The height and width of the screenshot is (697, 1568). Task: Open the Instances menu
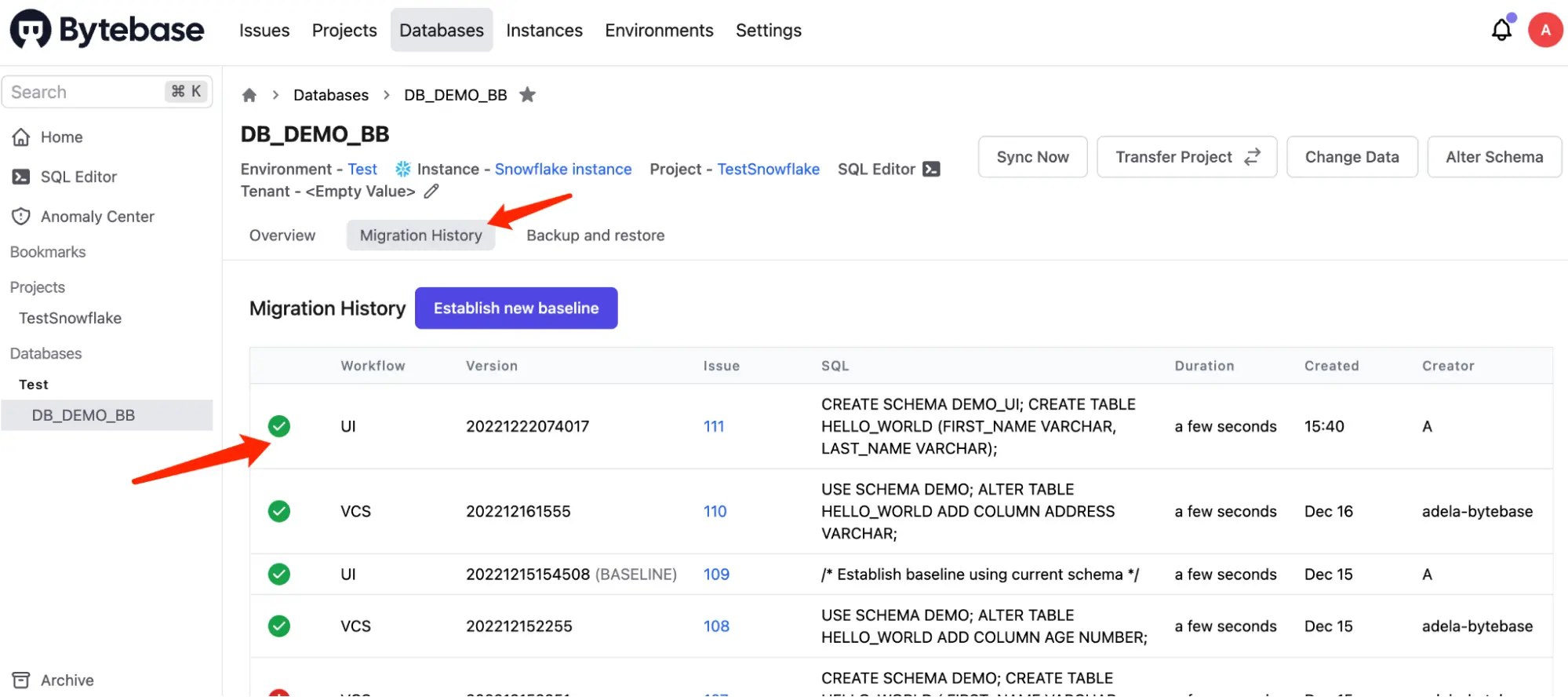click(x=544, y=30)
